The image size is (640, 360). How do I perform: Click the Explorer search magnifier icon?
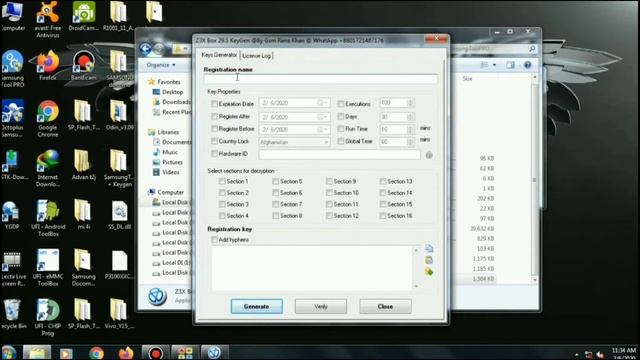(532, 49)
